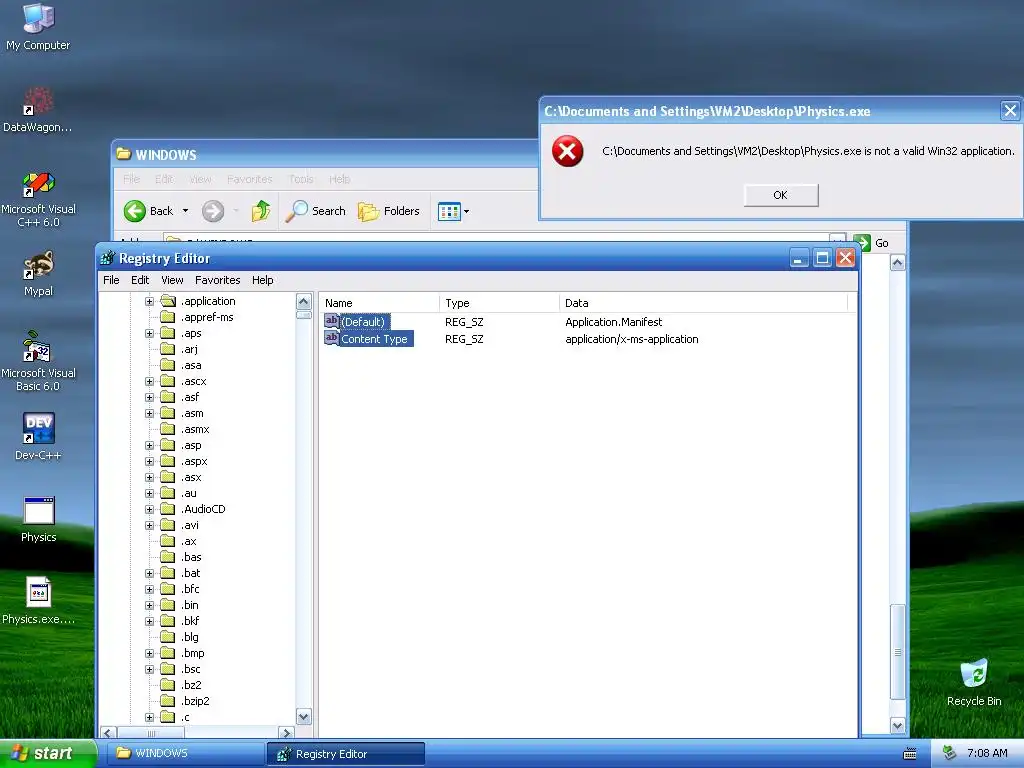This screenshot has width=1024, height=768.
Task: Open Registry Editor File menu
Action: tap(111, 280)
